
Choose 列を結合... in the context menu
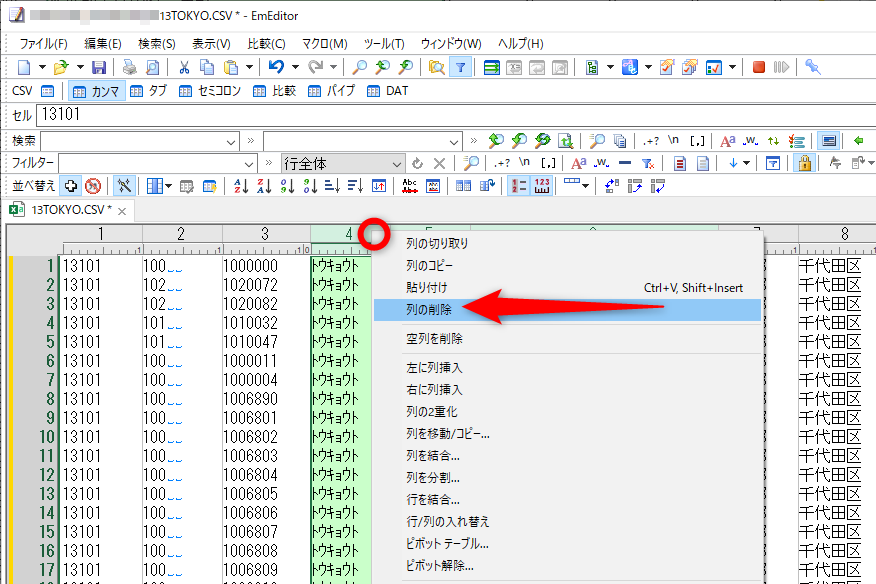click(568, 455)
